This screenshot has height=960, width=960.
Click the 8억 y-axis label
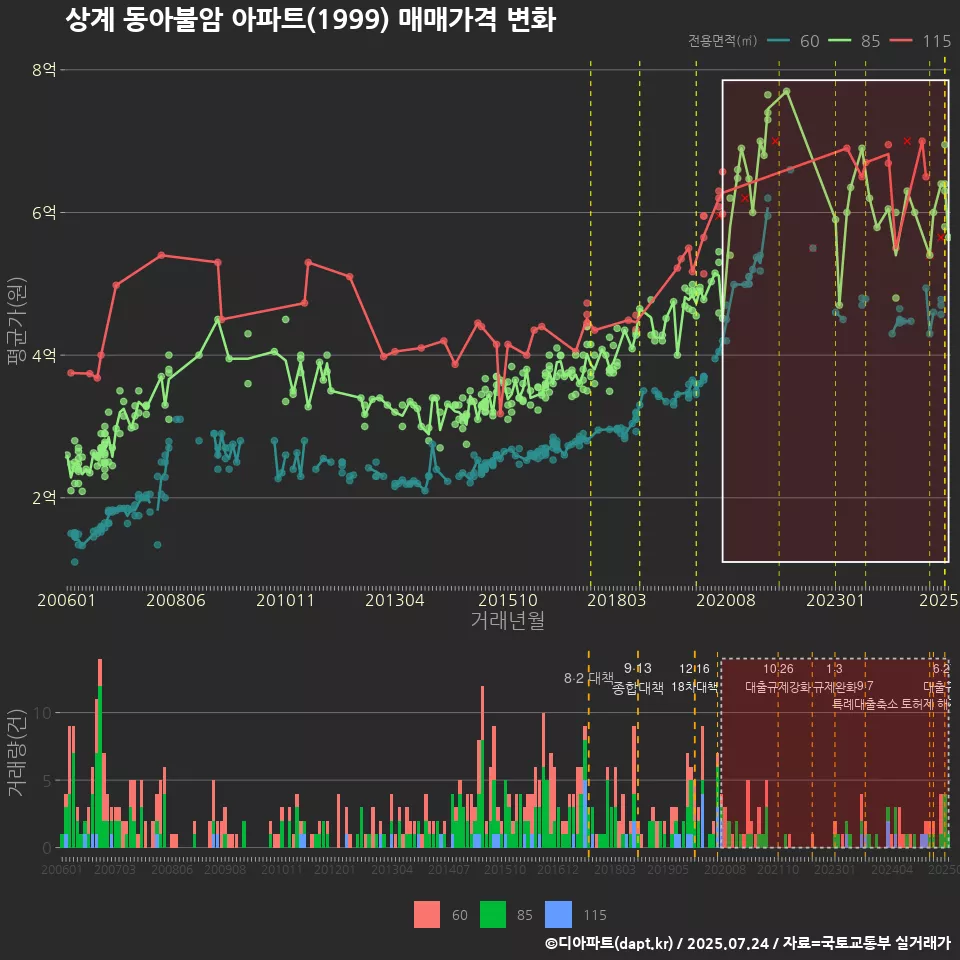(x=44, y=70)
